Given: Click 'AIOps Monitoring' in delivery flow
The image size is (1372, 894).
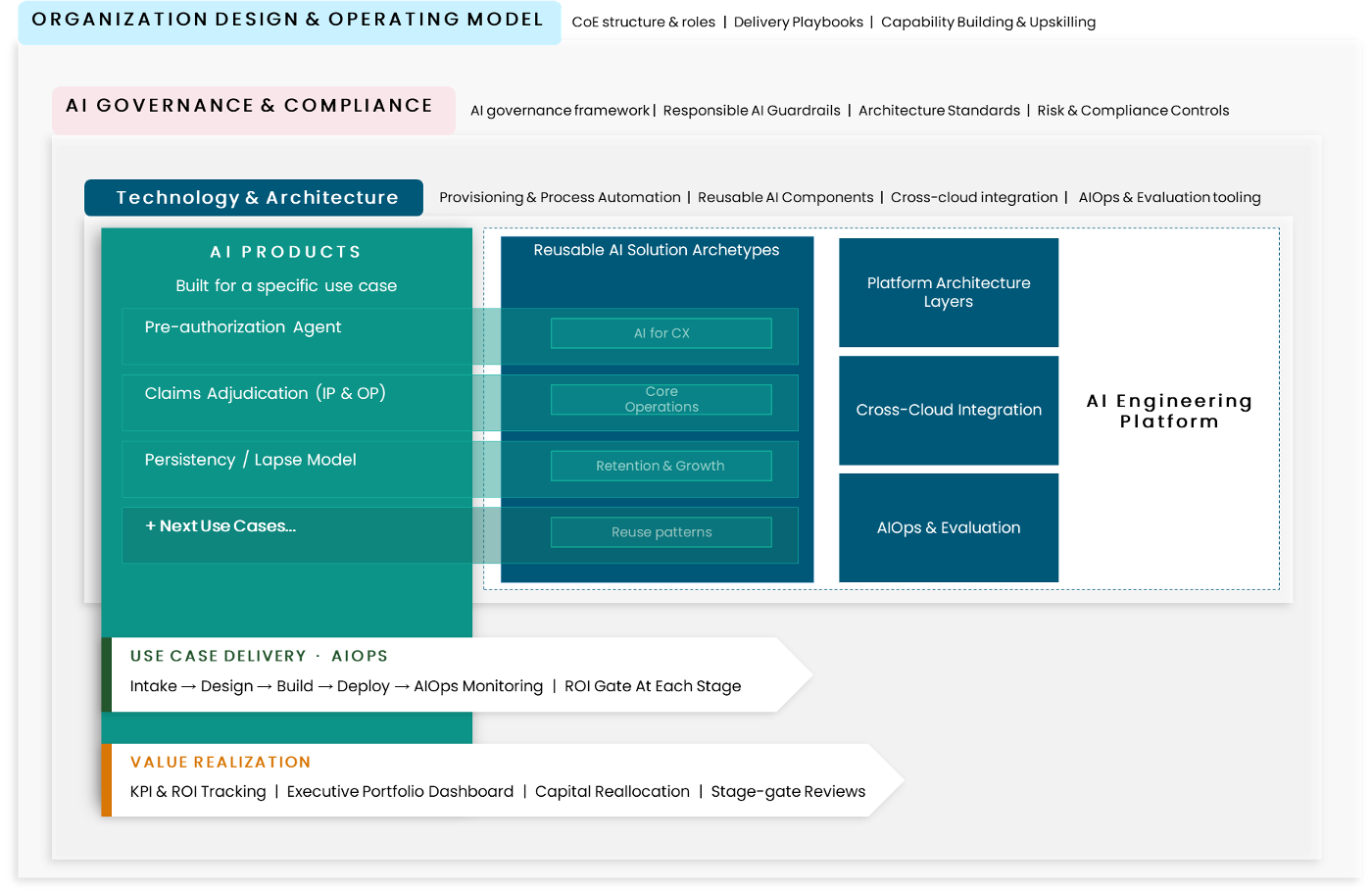Looking at the screenshot, I should [x=478, y=686].
